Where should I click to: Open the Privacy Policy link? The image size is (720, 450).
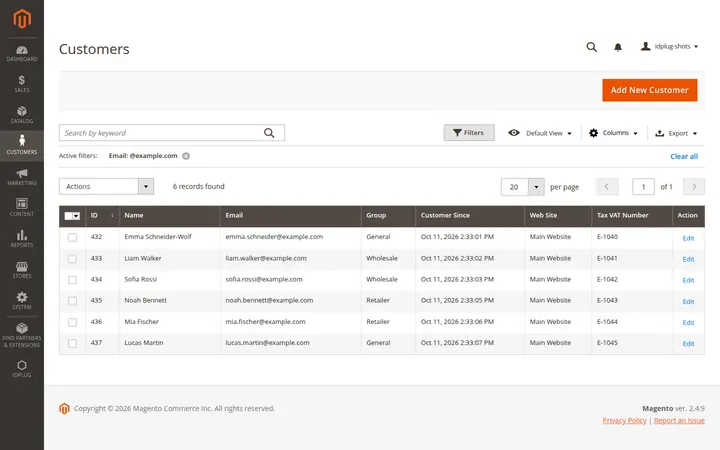tap(624, 421)
